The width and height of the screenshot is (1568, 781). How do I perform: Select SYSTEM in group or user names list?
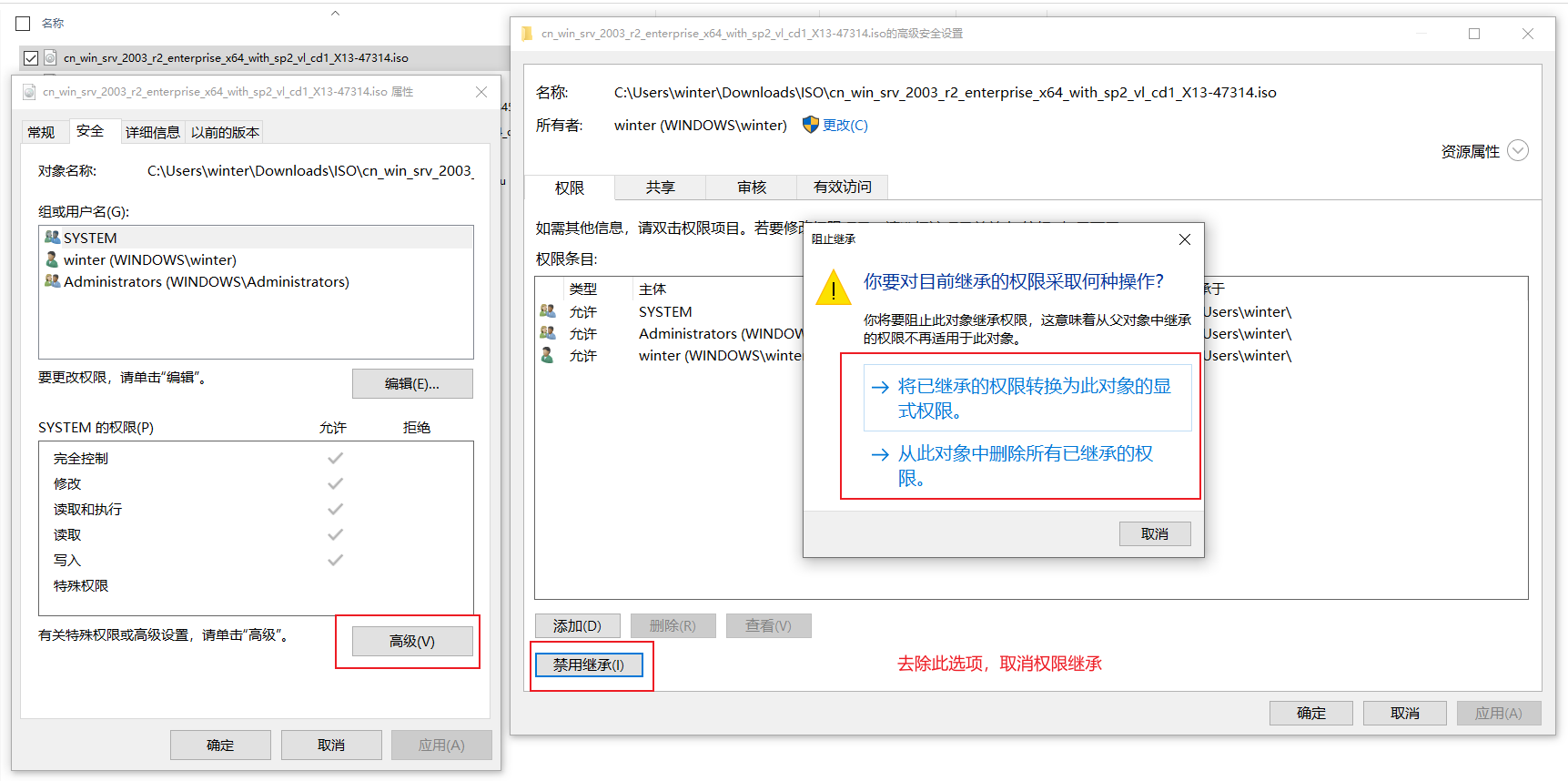click(256, 238)
